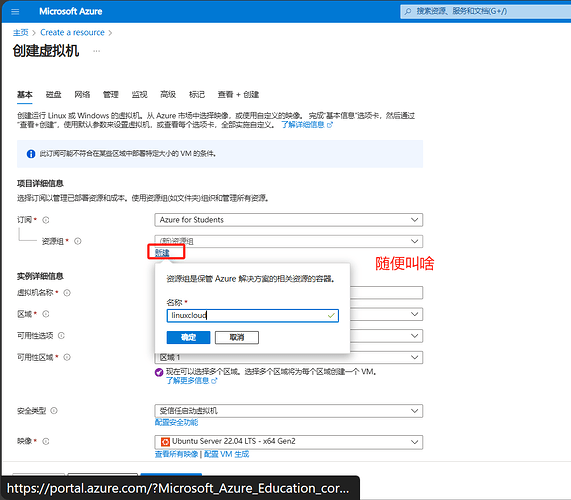Image resolution: width=571 pixels, height=500 pixels.
Task: Click the 新建 link under 资源组
Action: coord(162,252)
